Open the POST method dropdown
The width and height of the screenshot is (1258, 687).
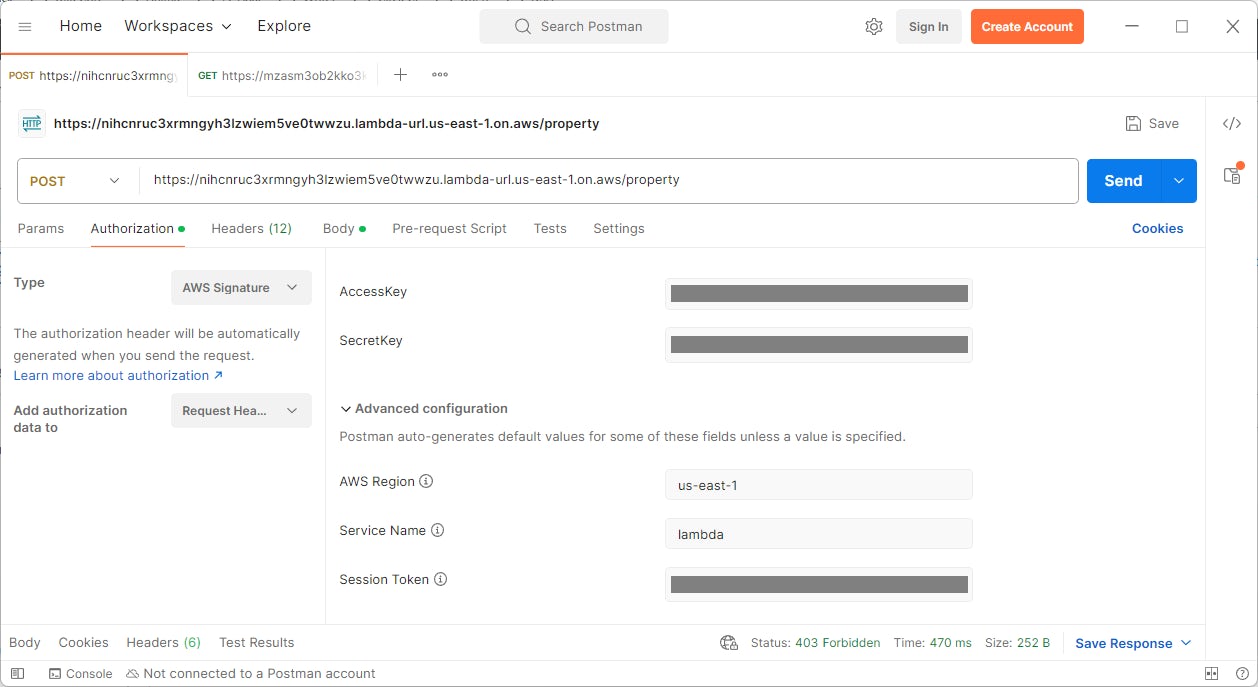[75, 181]
